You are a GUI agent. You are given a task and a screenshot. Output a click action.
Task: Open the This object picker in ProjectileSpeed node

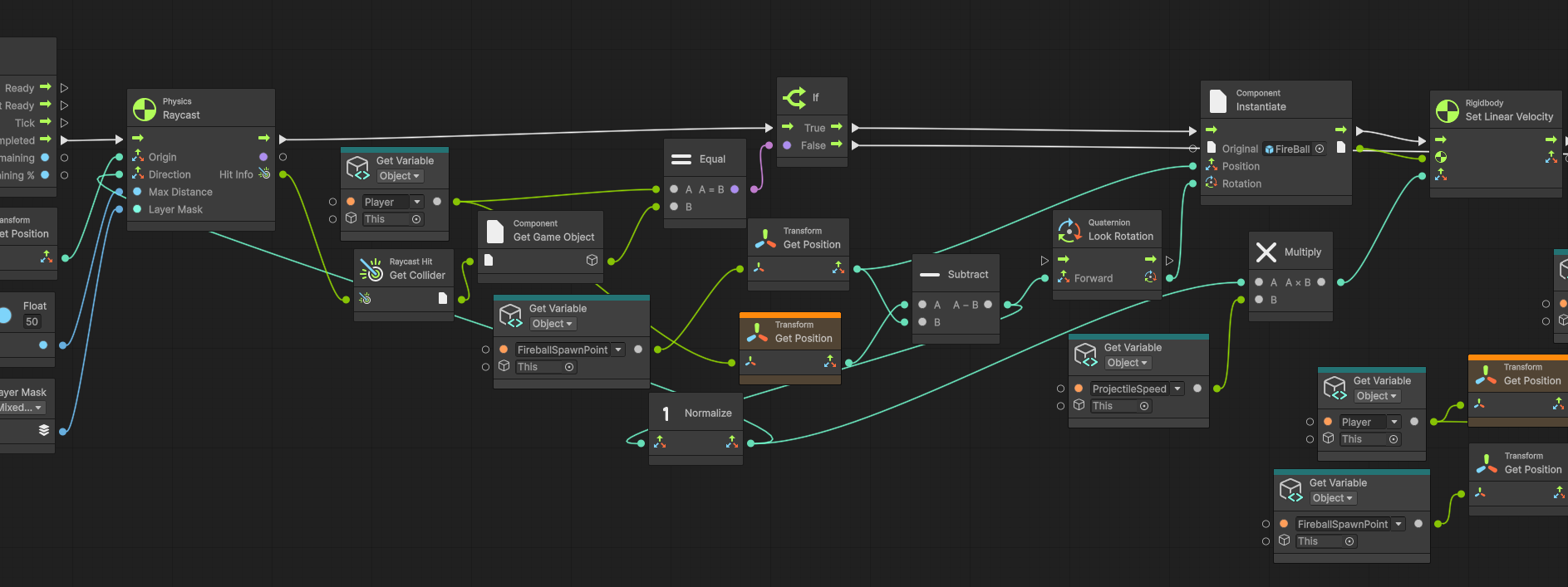coord(1144,406)
